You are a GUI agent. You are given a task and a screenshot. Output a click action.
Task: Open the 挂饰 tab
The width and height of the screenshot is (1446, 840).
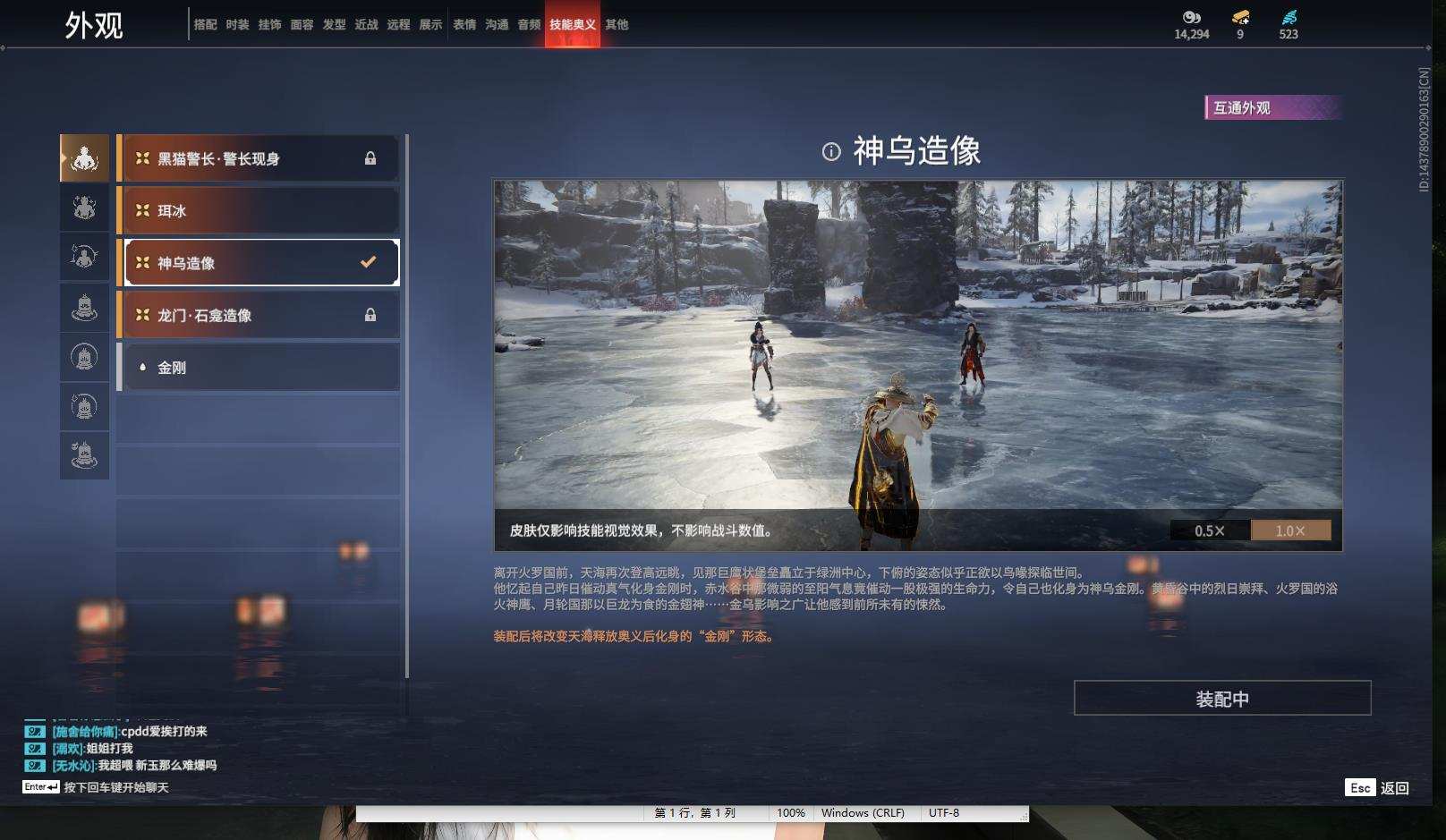pos(270,24)
